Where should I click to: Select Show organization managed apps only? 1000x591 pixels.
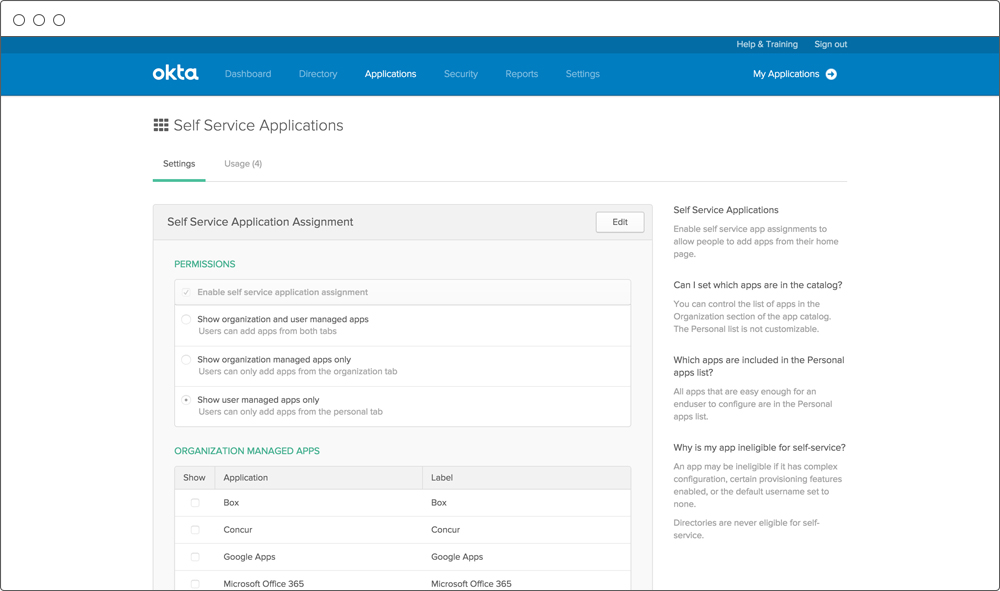coord(185,359)
